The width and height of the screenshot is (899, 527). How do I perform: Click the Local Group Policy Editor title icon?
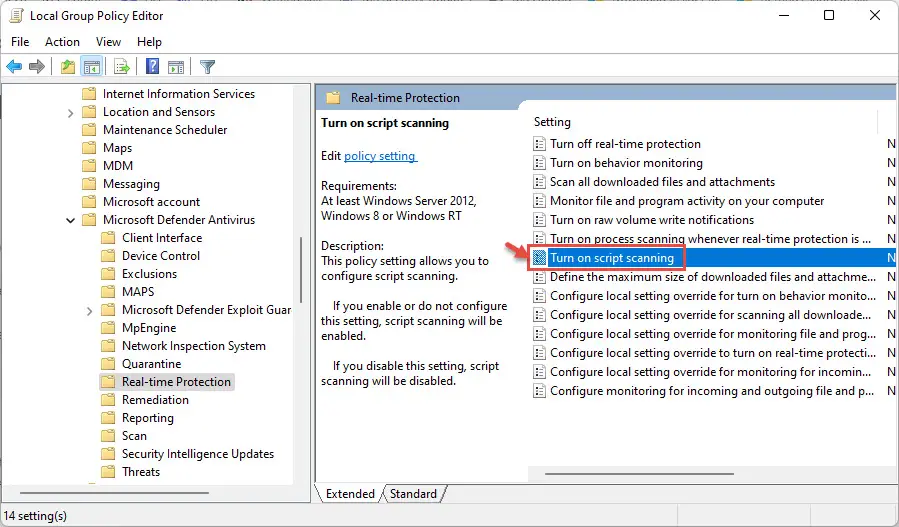coord(17,15)
